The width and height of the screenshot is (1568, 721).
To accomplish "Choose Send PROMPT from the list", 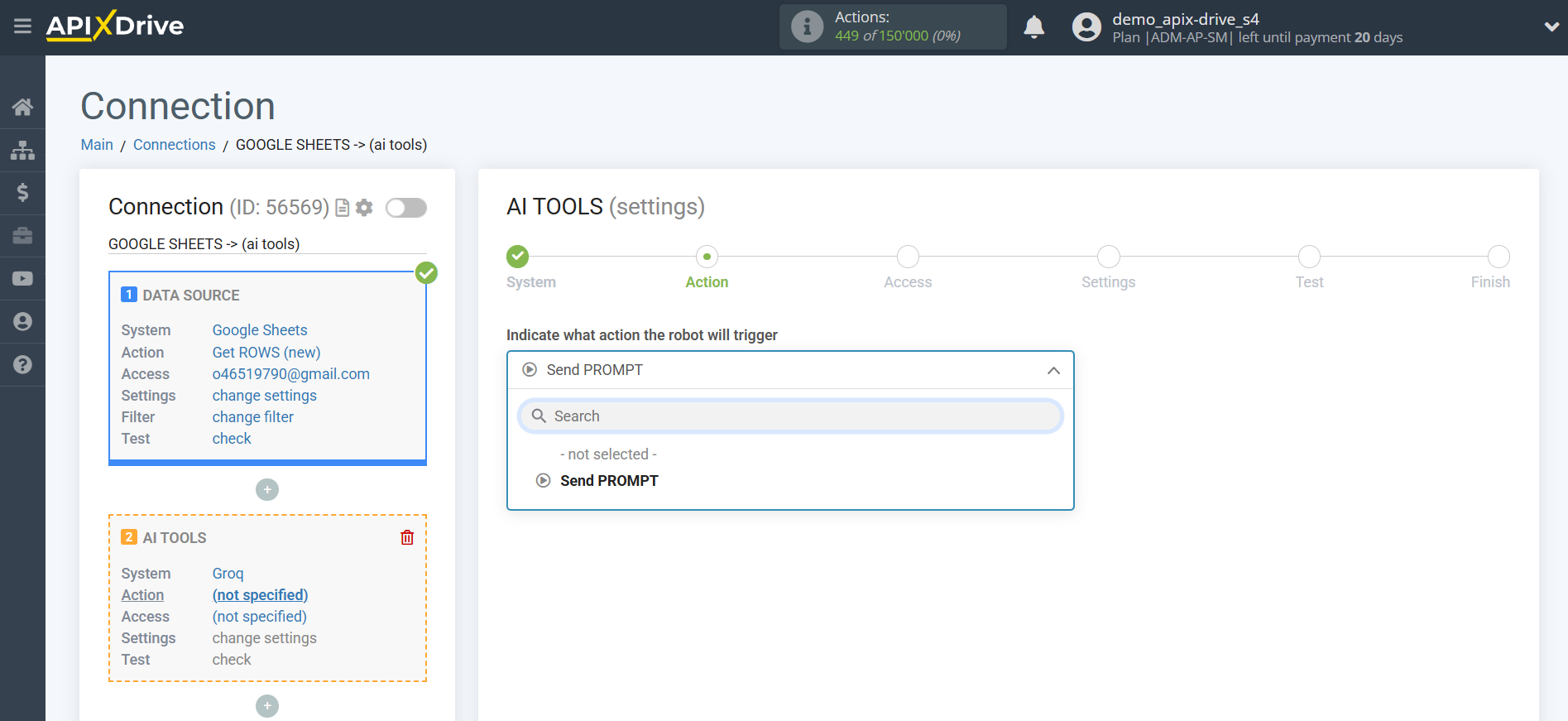I will [x=608, y=481].
